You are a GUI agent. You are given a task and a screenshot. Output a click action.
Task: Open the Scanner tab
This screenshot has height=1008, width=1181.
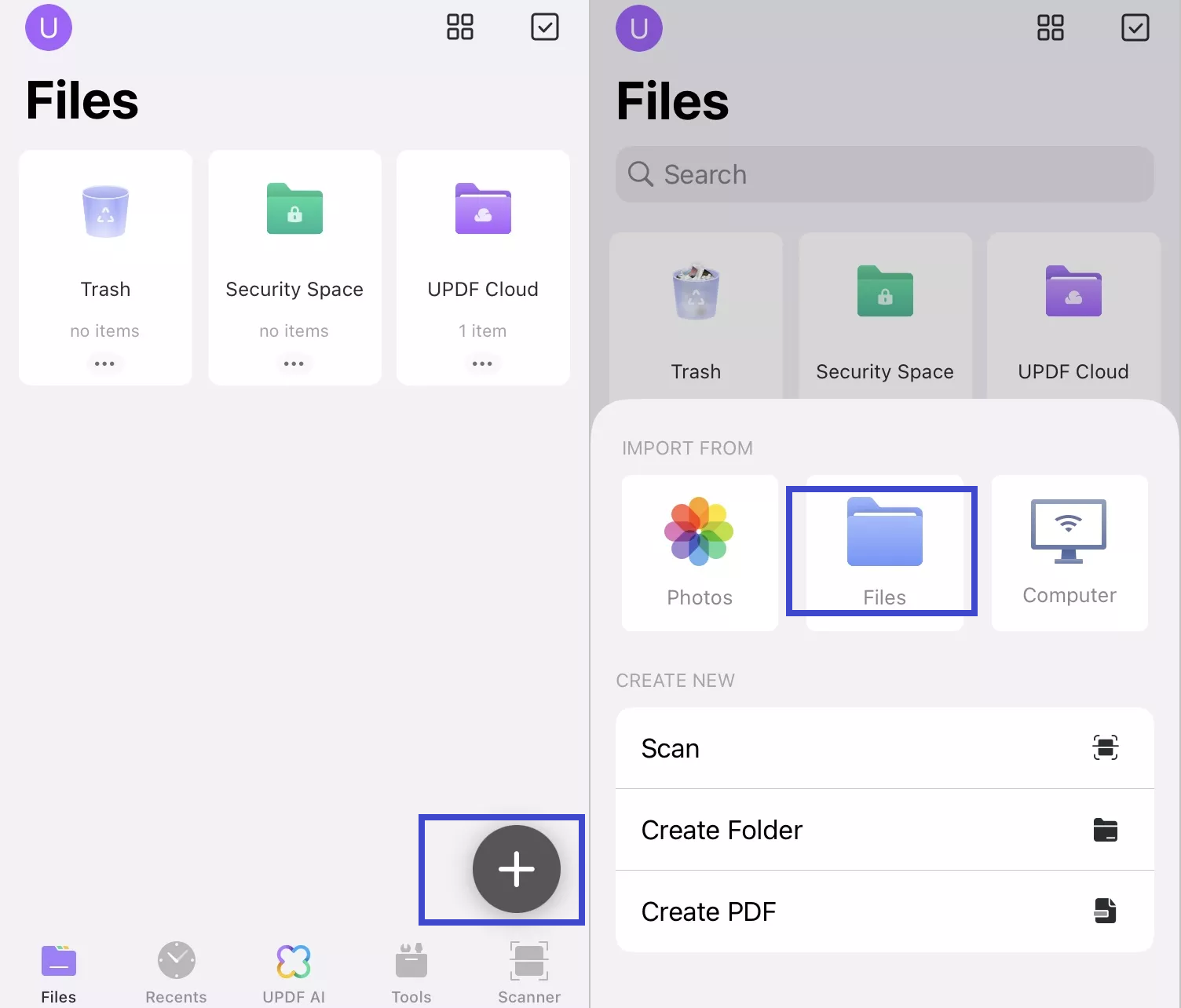529,973
